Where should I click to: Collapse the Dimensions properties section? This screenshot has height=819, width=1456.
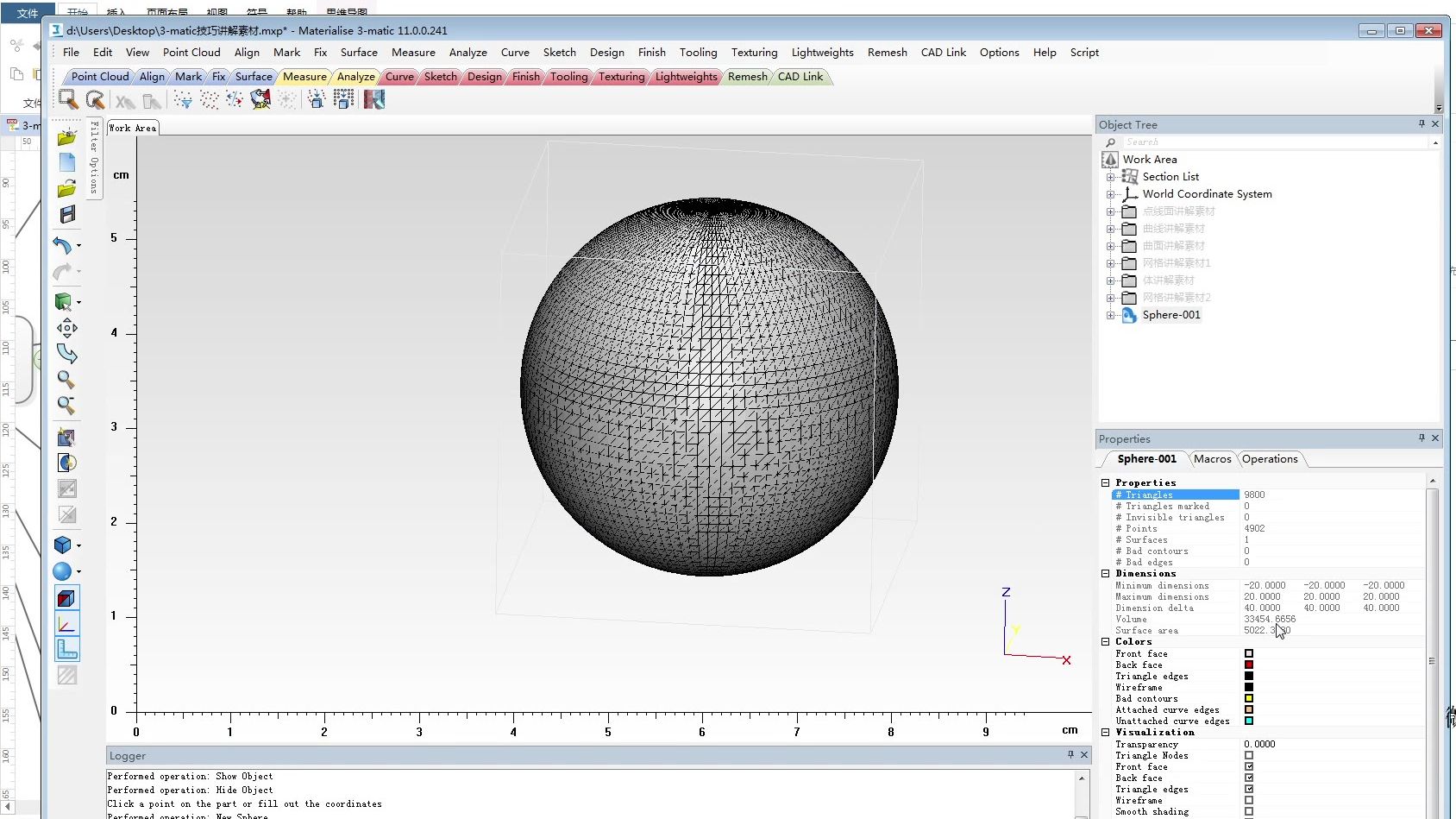(1105, 573)
